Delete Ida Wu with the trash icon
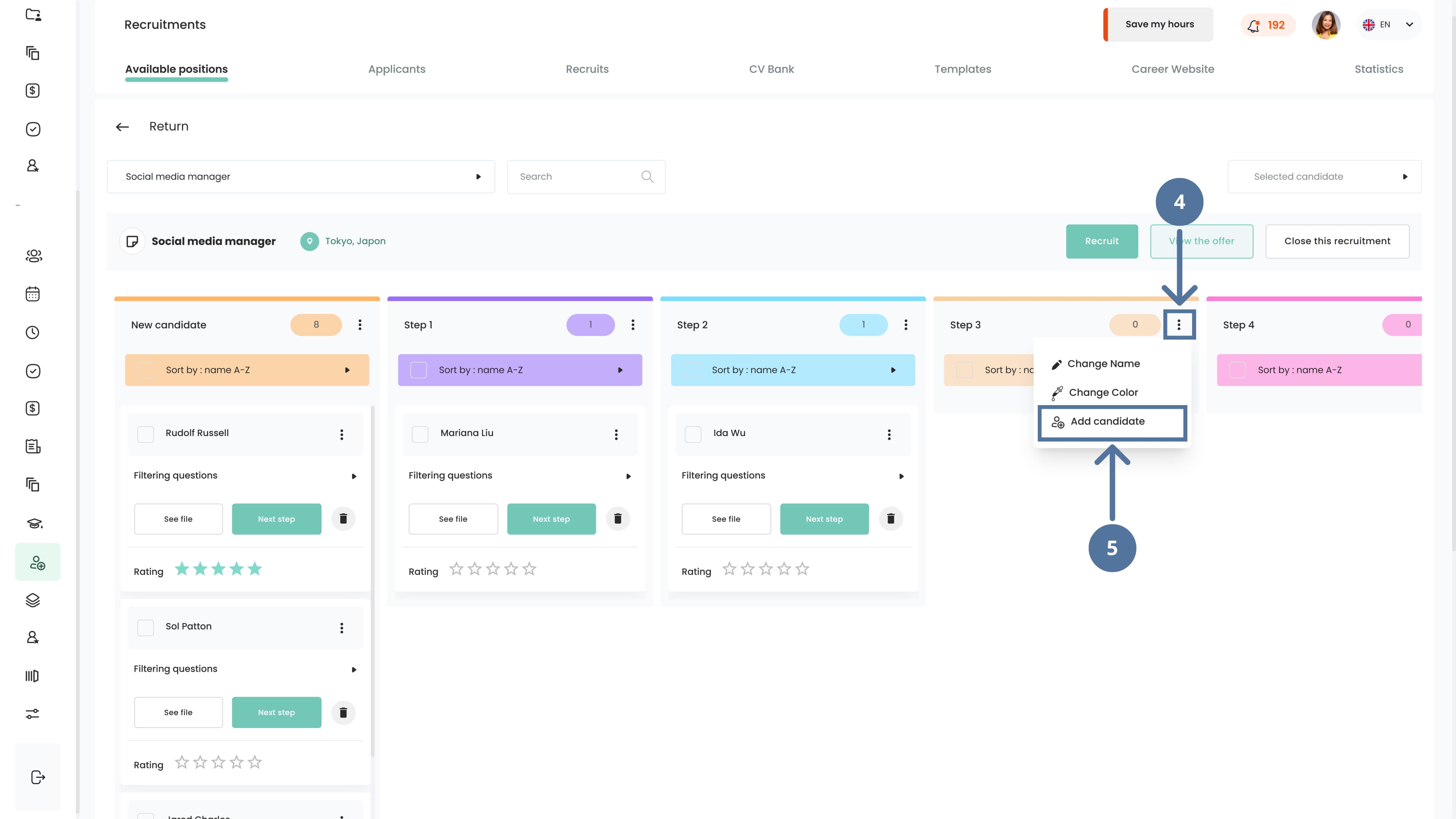Screen dimensions: 1456x819 click(891, 518)
